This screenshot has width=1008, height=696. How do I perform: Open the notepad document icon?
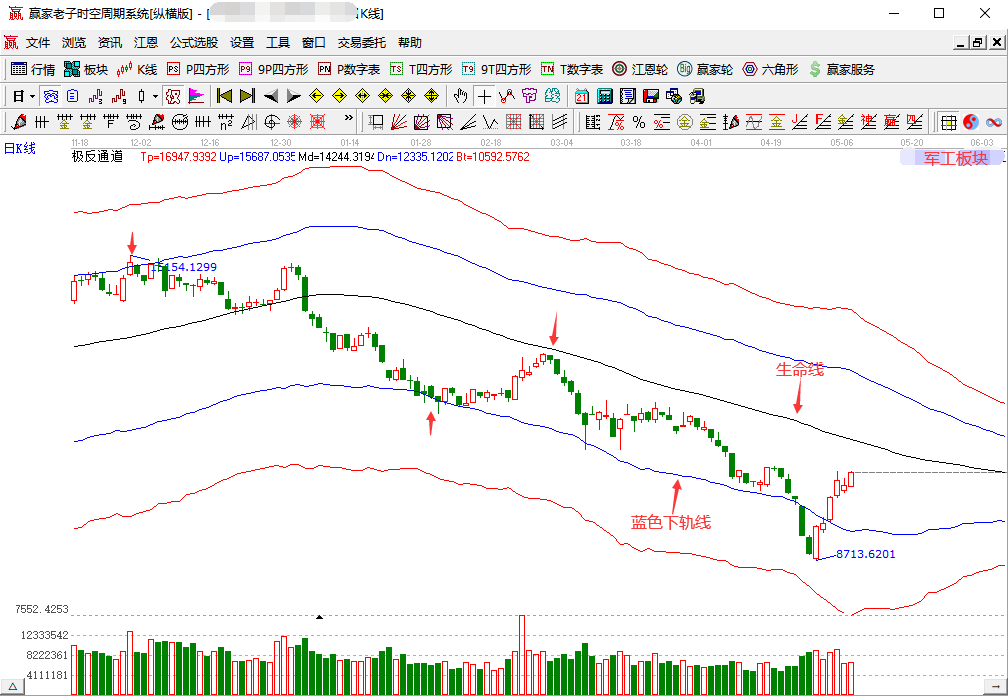(628, 96)
